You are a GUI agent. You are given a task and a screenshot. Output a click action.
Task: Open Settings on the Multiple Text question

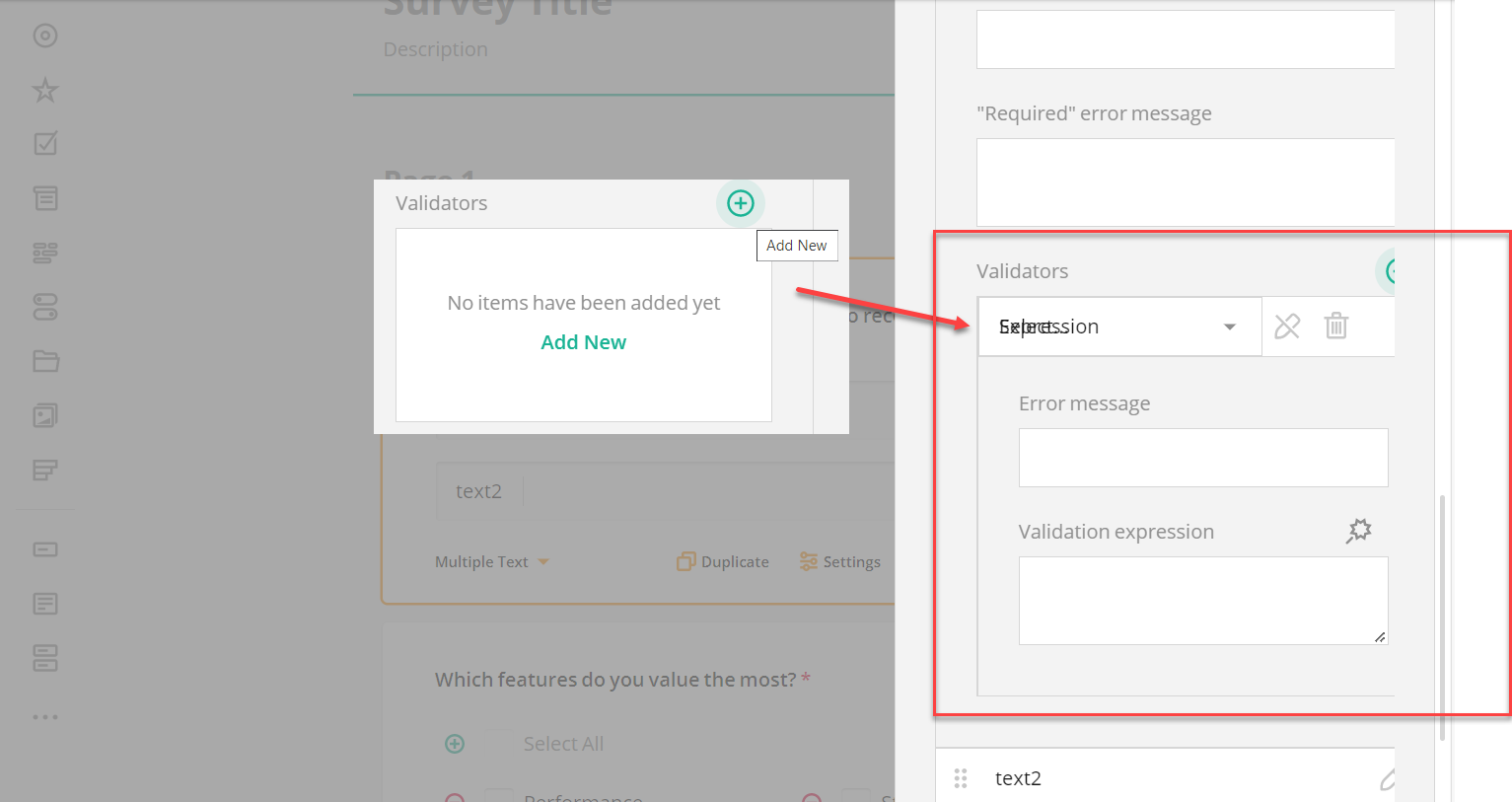840,561
